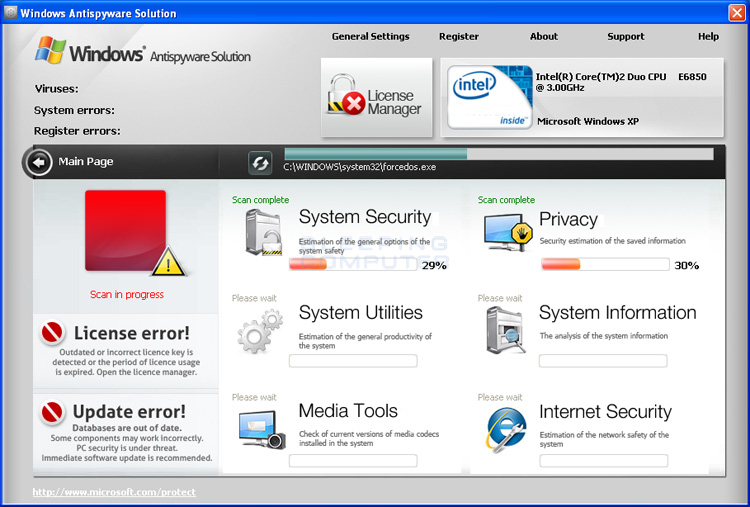Click the System Utilities gears icon
The width and height of the screenshot is (750, 507).
(260, 331)
